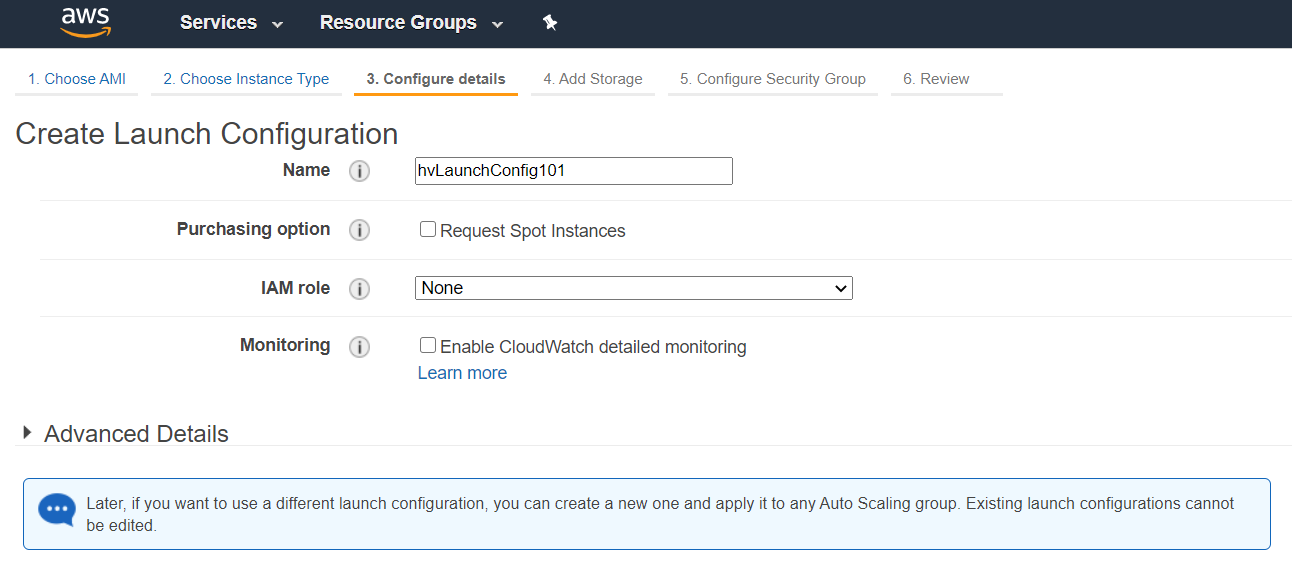Click the blue chat bubble icon

(x=57, y=510)
